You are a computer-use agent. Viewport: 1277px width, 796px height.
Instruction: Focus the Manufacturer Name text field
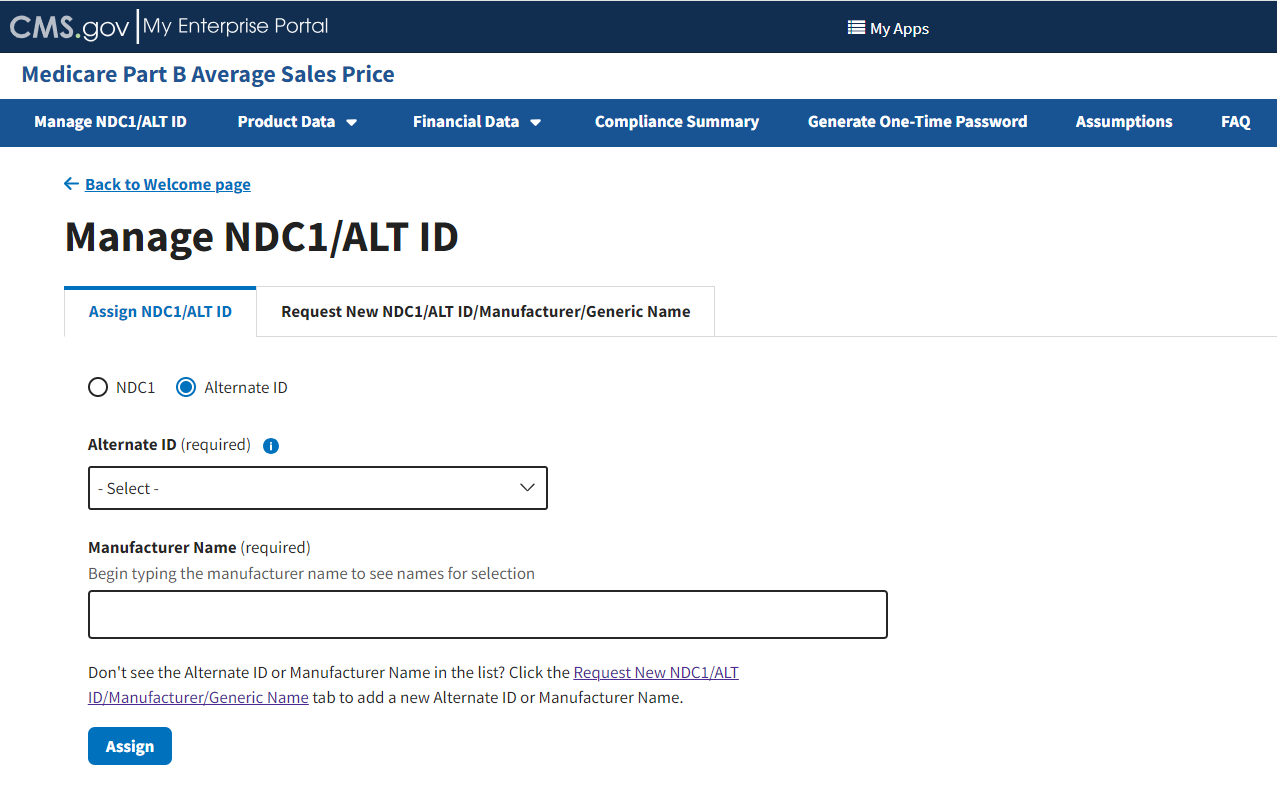(487, 614)
